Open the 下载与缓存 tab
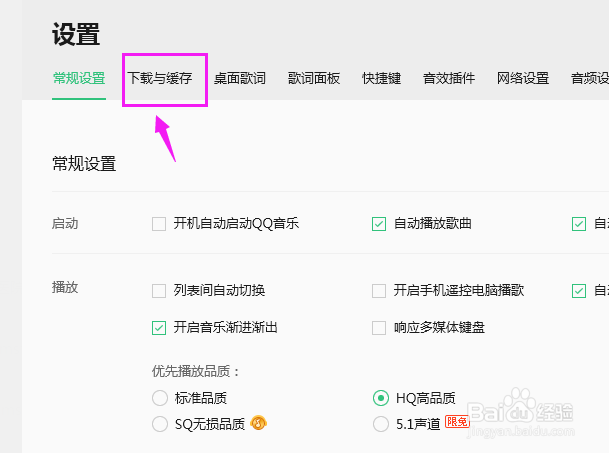Viewport: 609px width, 453px height. 160,78
